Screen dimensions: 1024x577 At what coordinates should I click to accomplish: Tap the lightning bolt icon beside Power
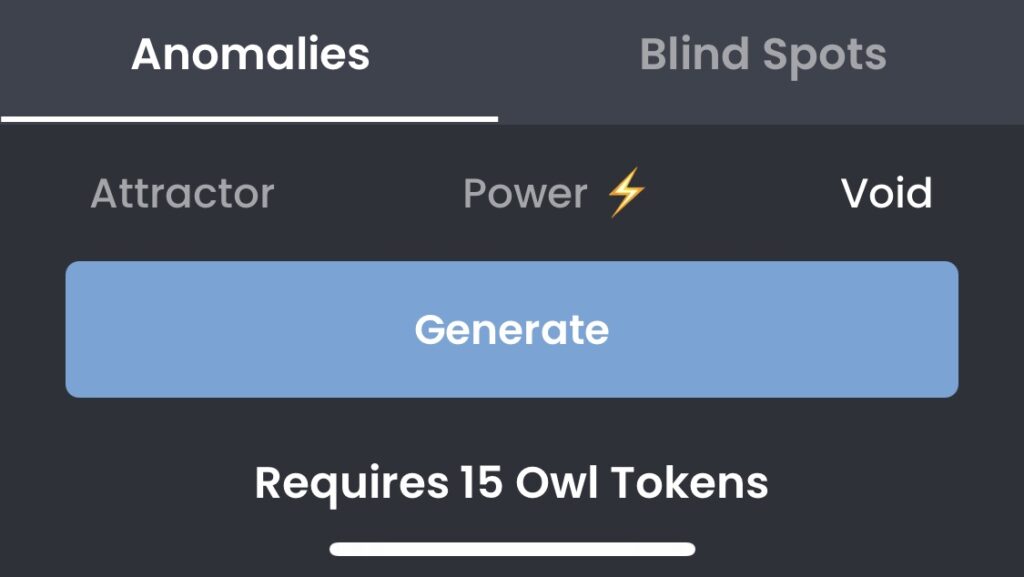[626, 192]
